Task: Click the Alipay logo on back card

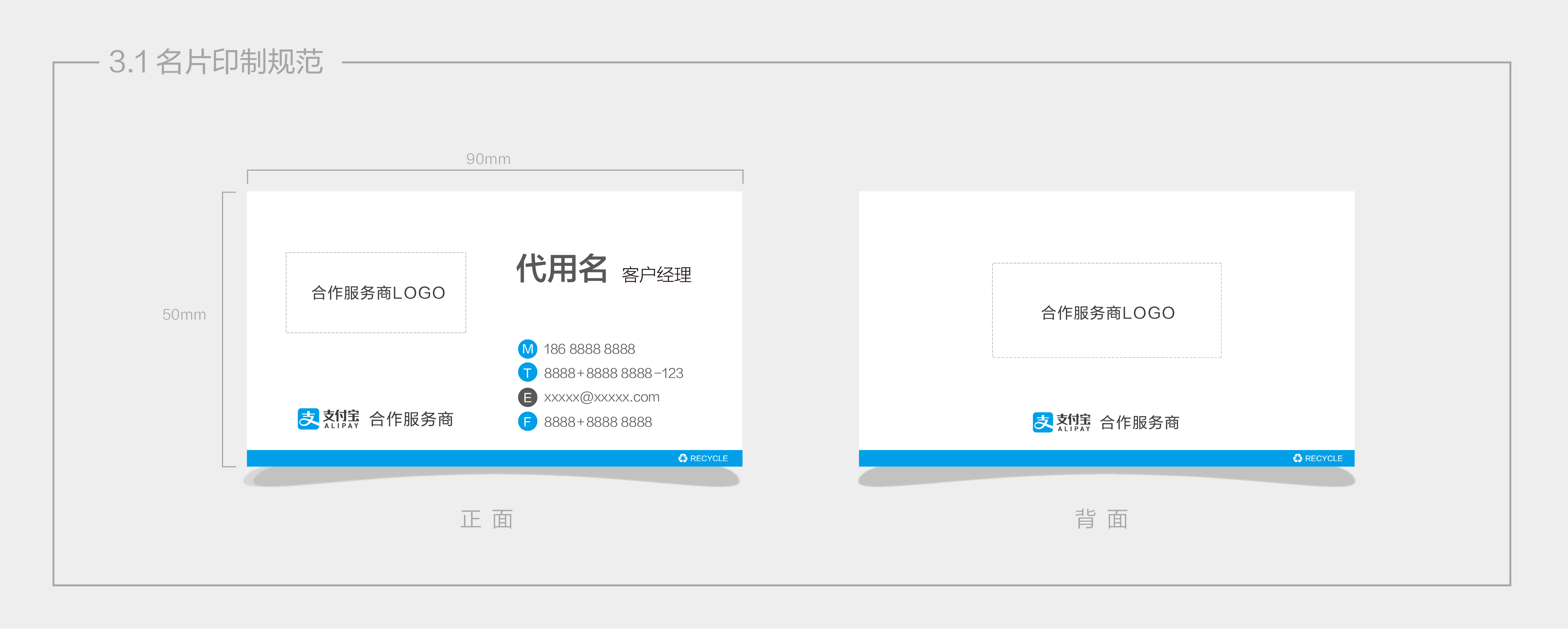Action: coord(1062,422)
